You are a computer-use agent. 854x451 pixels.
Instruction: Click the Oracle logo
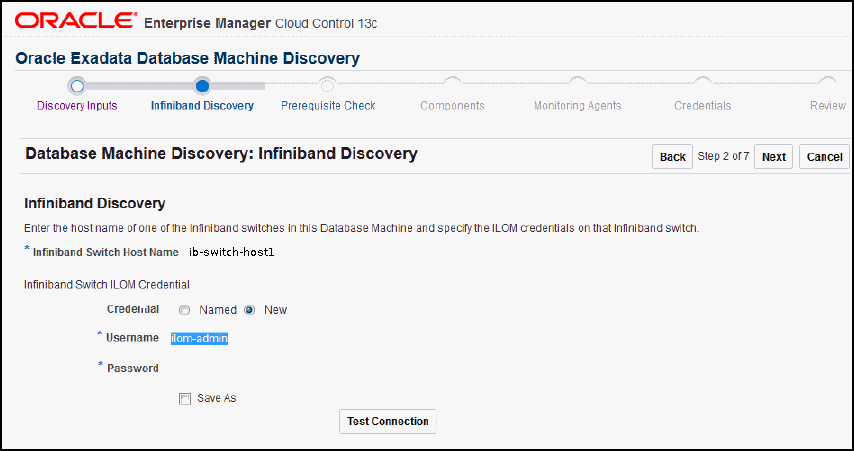(76, 21)
